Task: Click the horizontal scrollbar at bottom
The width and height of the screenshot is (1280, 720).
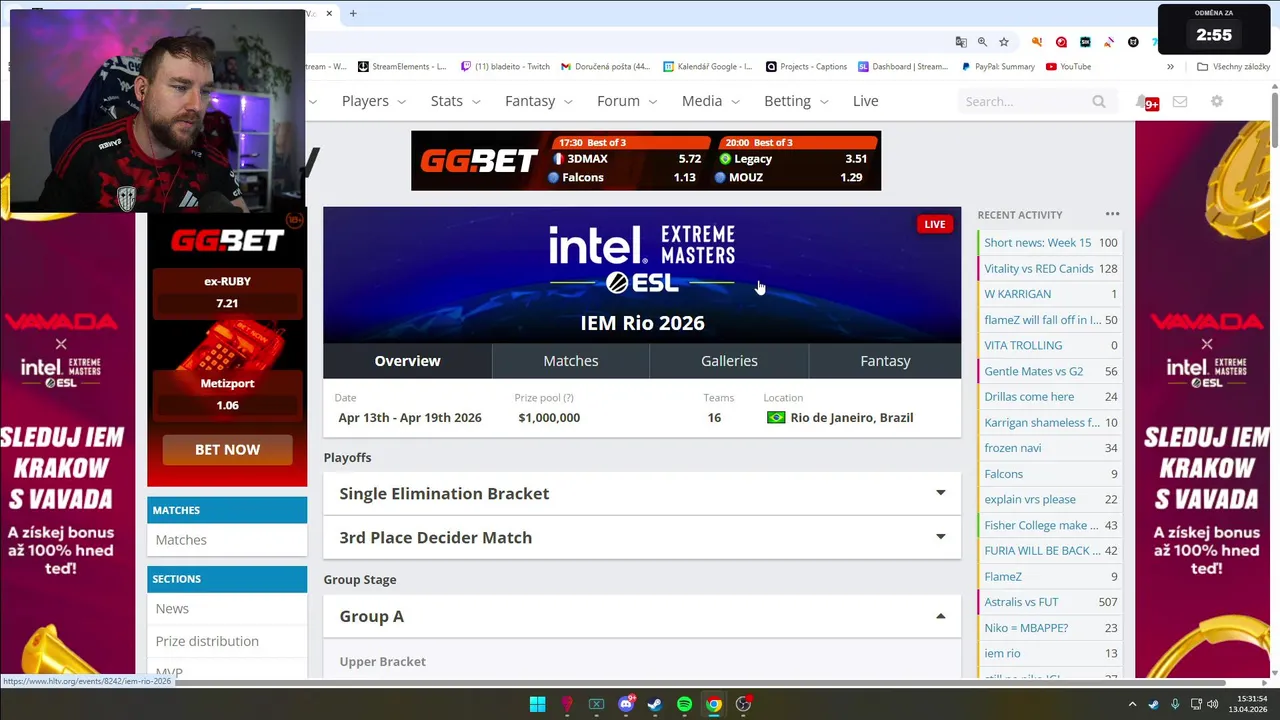Action: (614, 683)
